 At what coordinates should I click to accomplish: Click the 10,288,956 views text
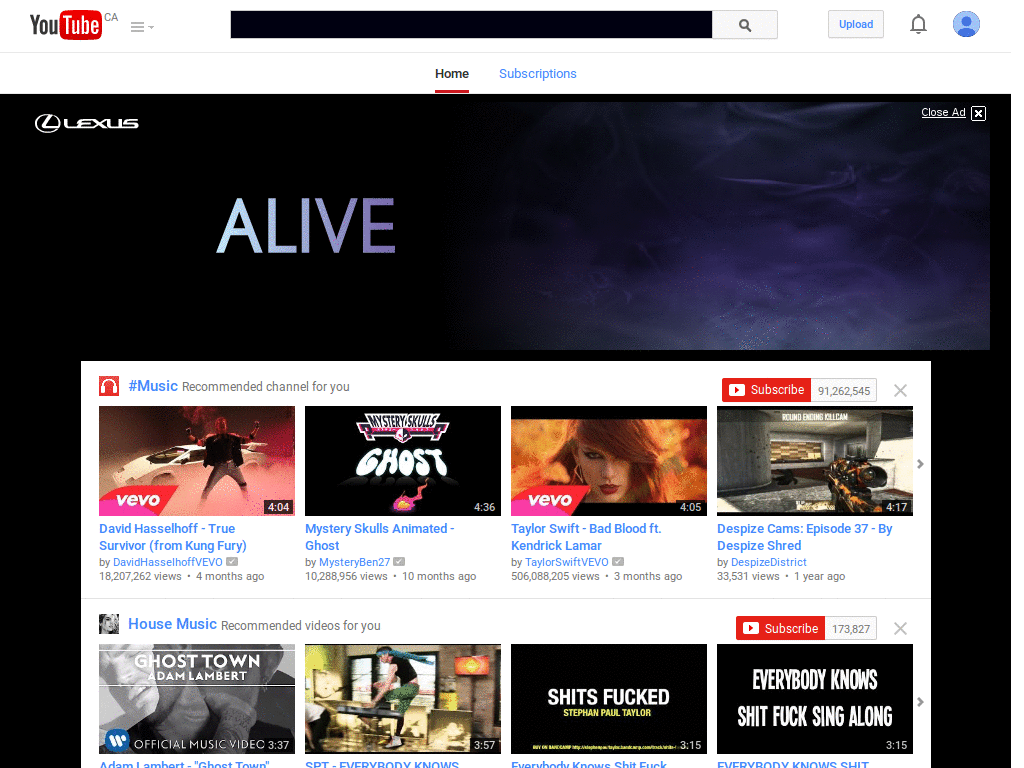click(x=346, y=577)
